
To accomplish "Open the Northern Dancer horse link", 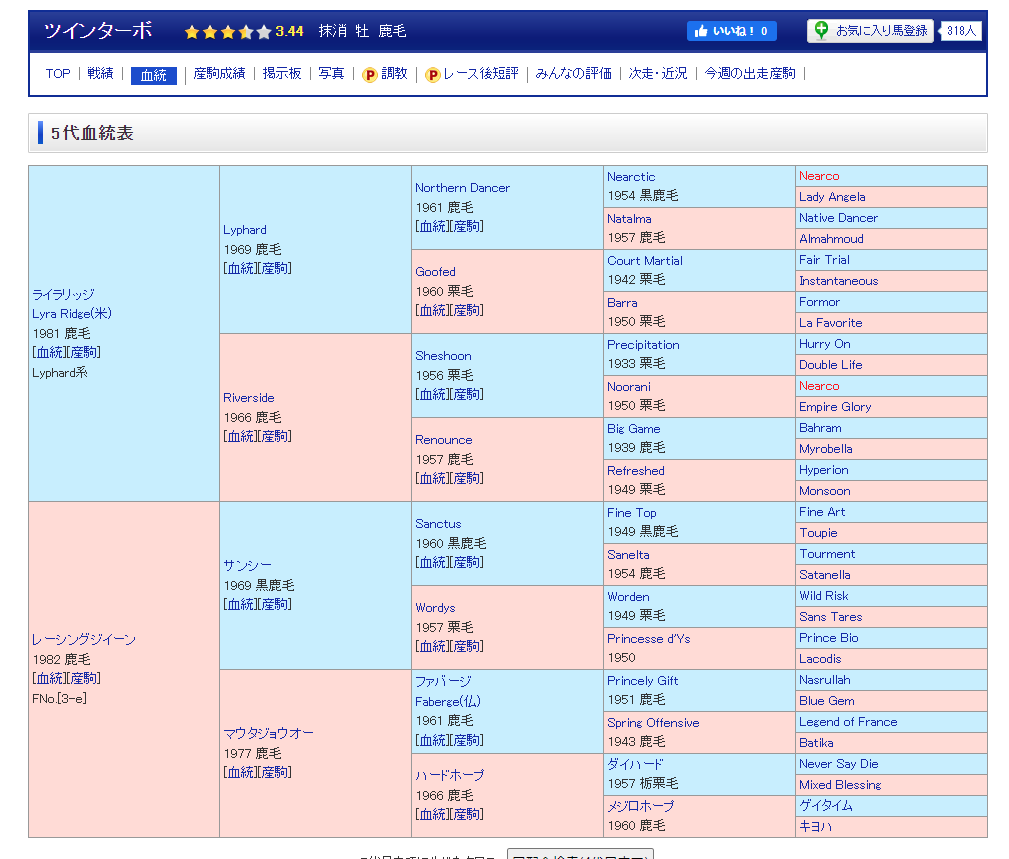I will coord(462,188).
